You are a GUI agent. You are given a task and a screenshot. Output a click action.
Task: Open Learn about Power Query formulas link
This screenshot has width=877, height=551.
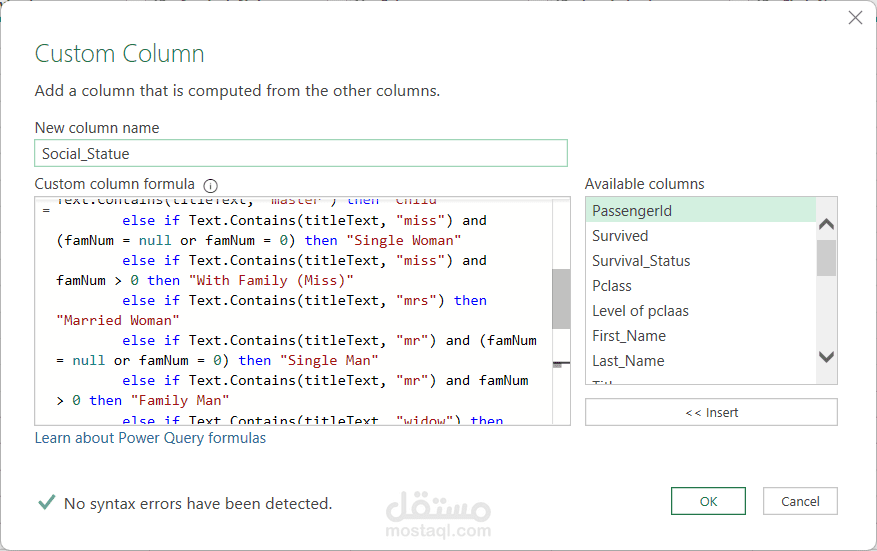(x=150, y=438)
